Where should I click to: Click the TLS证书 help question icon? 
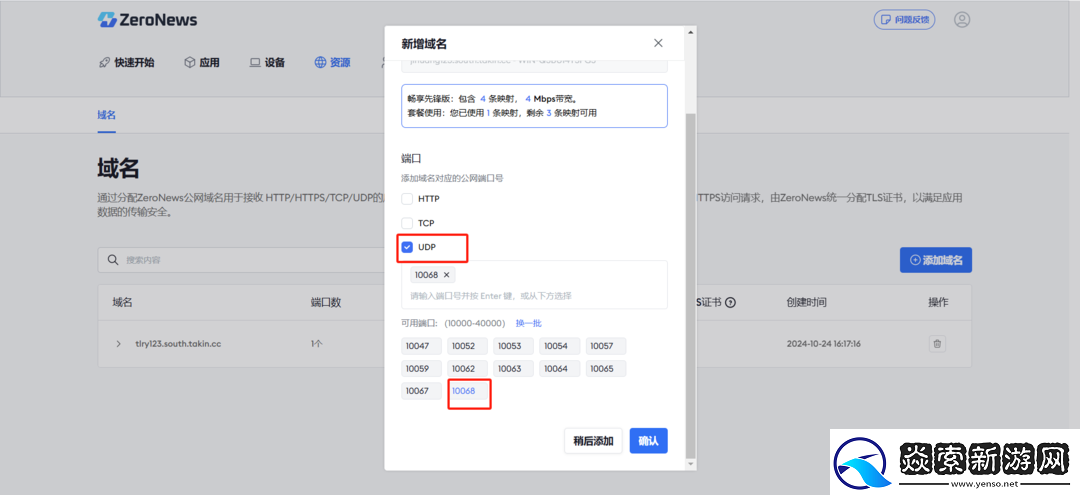[730, 302]
